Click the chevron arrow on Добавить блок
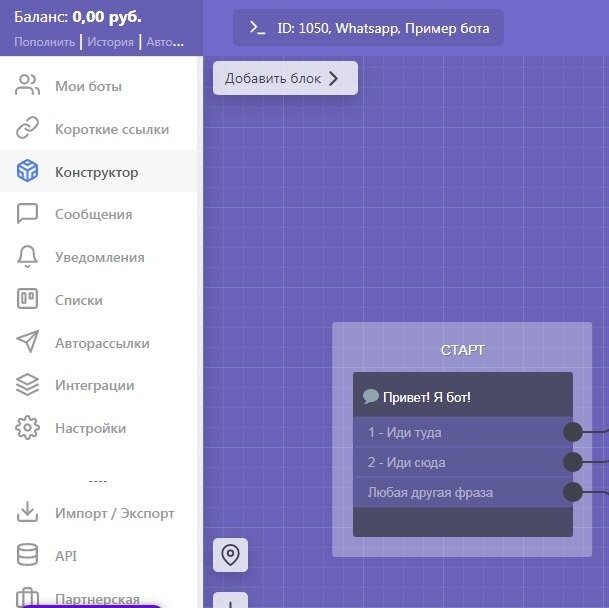This screenshot has width=609, height=608. click(333, 78)
